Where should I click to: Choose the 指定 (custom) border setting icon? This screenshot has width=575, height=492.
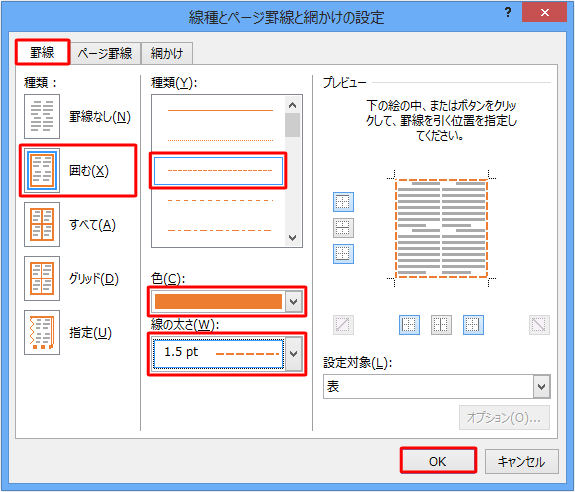pyautogui.click(x=42, y=332)
